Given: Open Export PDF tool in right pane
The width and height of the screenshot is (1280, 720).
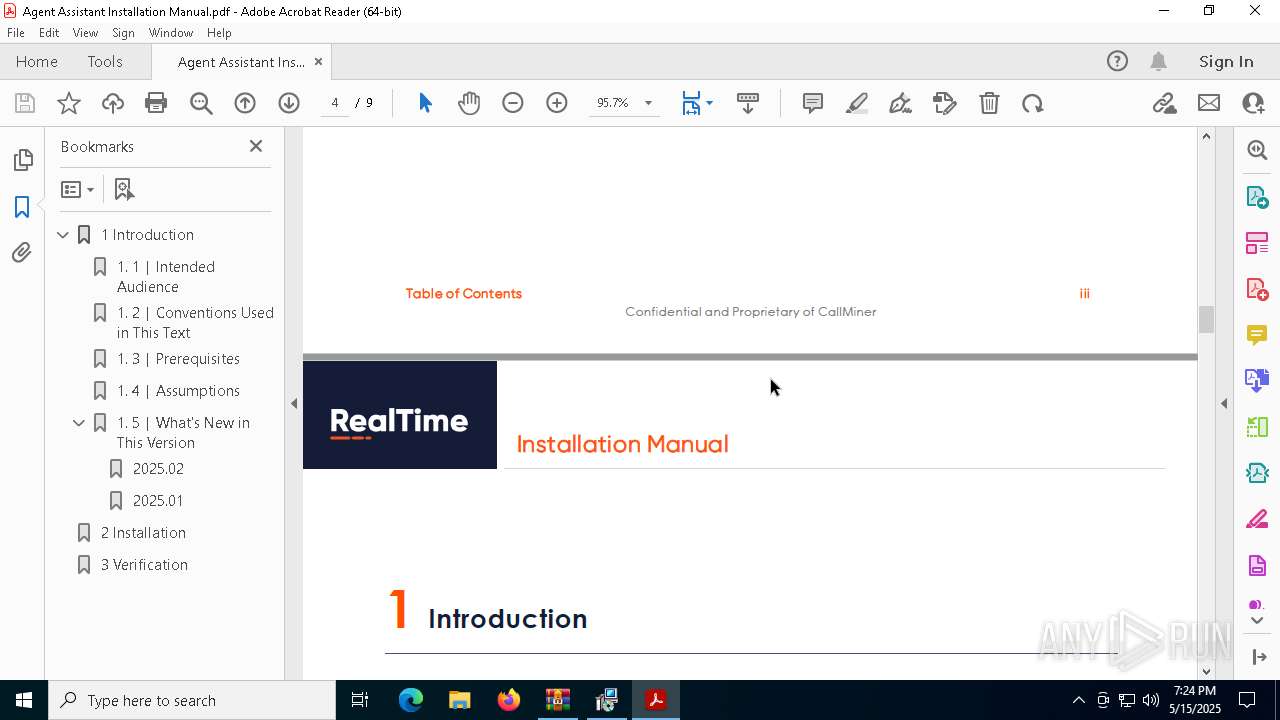Looking at the screenshot, I should click(1257, 196).
